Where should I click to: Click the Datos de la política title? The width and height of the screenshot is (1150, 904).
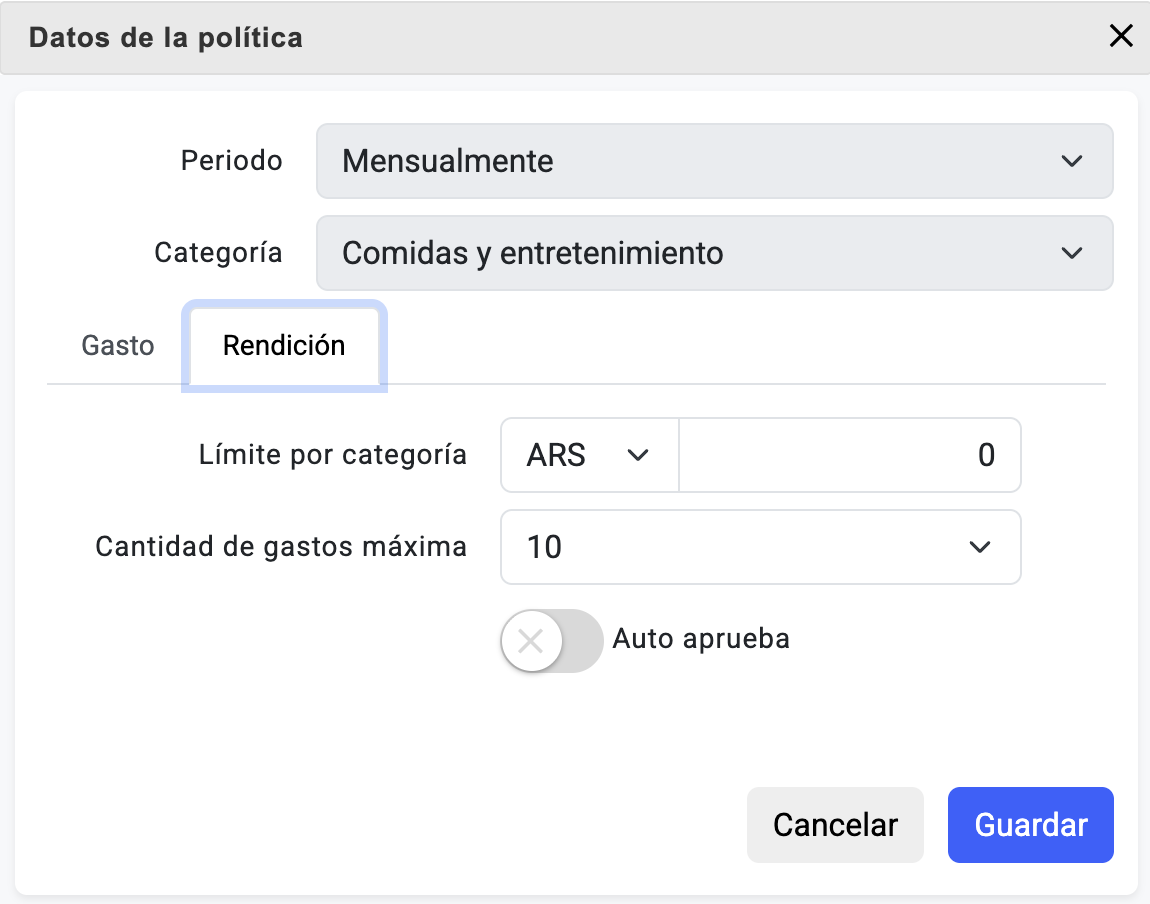click(x=166, y=38)
